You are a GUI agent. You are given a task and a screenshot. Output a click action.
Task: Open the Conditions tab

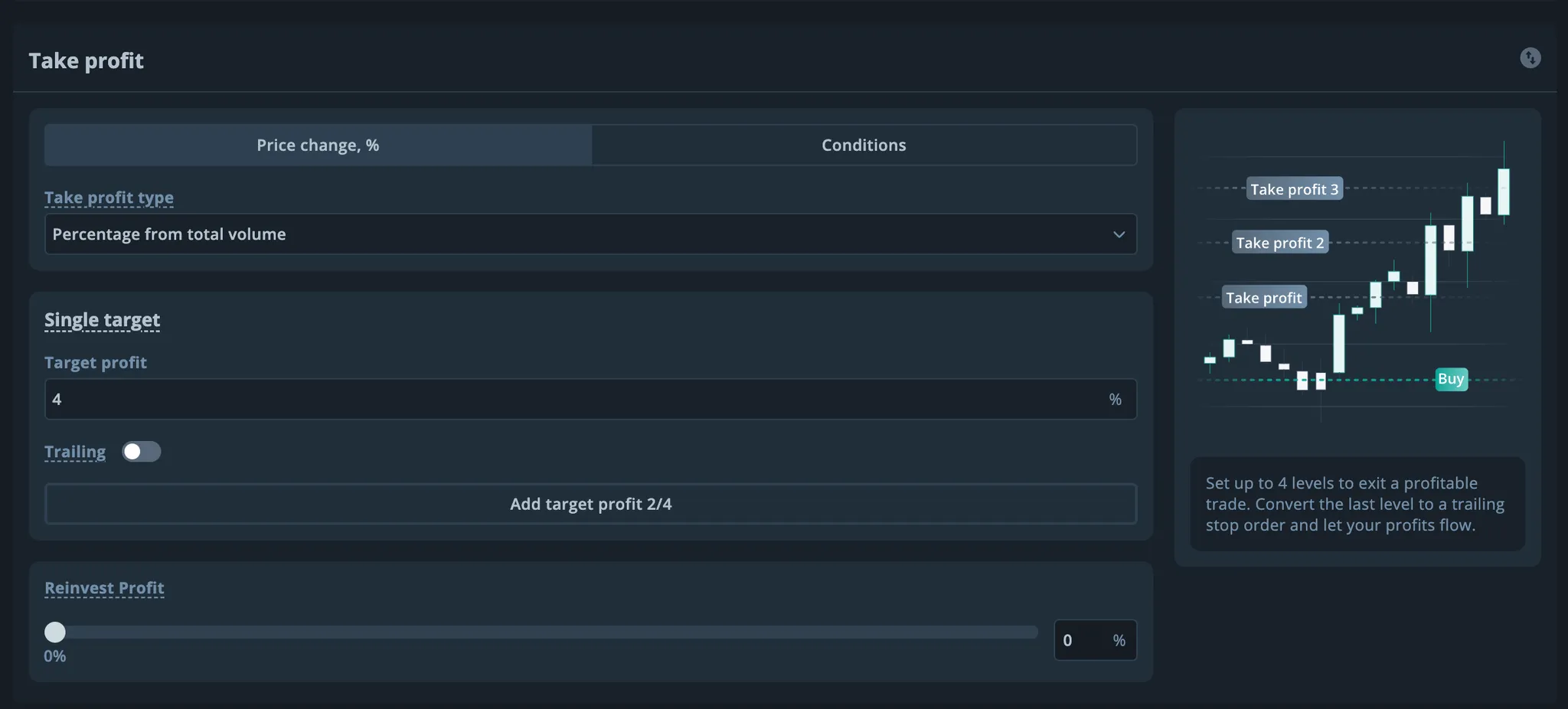[x=864, y=145]
